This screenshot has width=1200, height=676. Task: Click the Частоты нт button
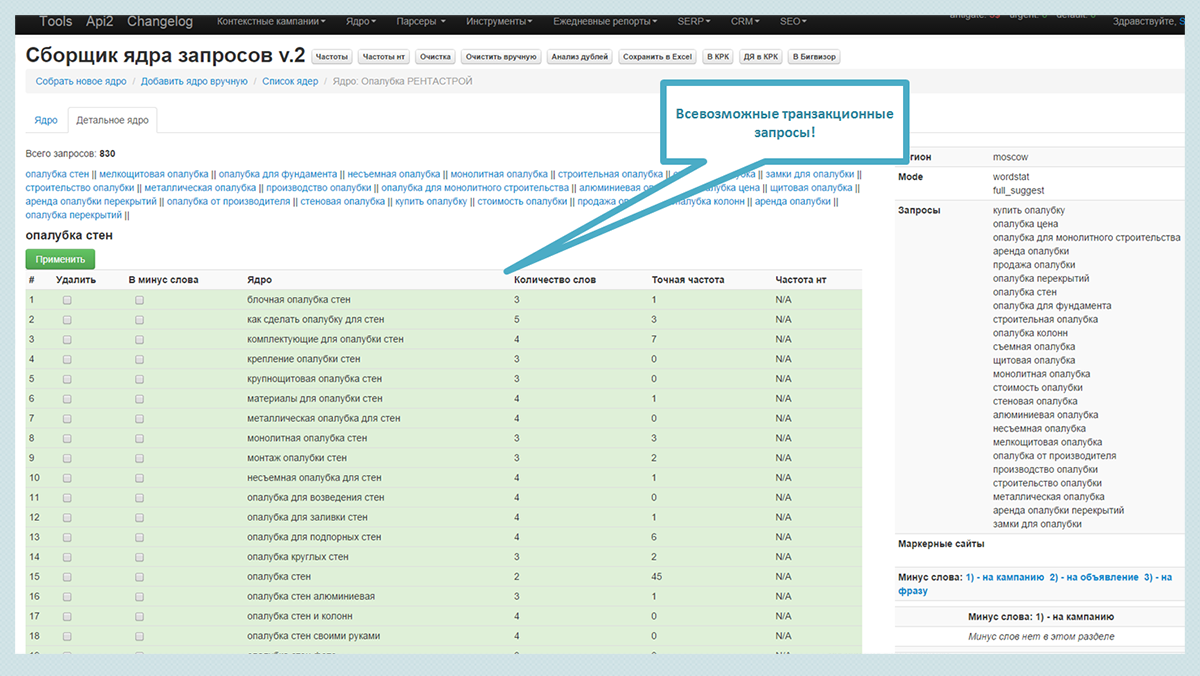[x=384, y=57]
